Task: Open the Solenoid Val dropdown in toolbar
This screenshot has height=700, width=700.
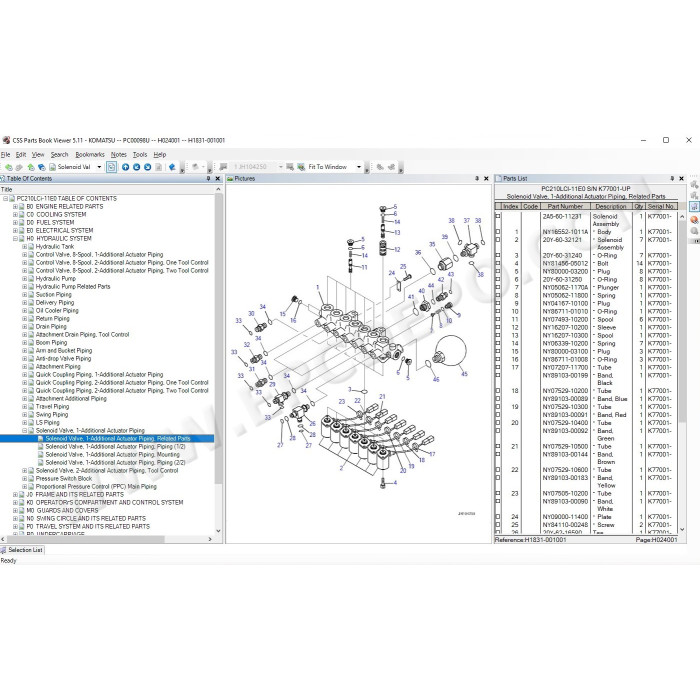Action: 99,167
